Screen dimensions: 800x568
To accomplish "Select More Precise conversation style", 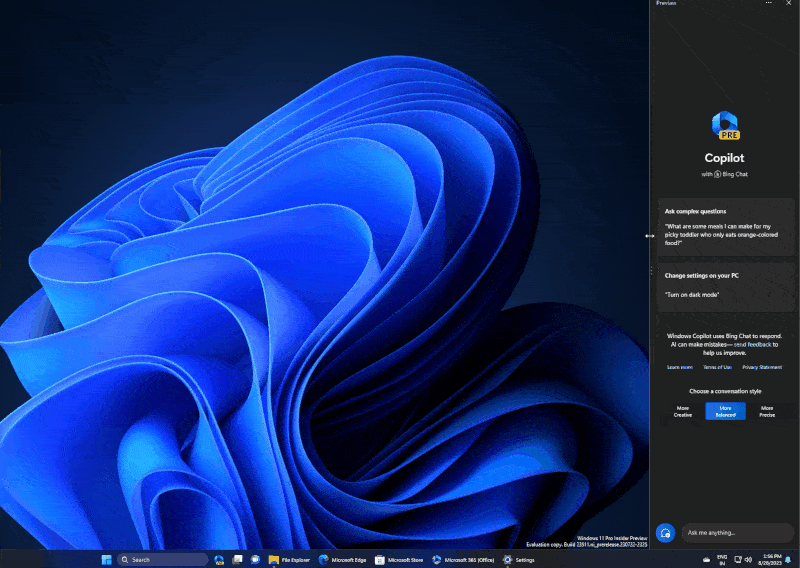I will (767, 411).
